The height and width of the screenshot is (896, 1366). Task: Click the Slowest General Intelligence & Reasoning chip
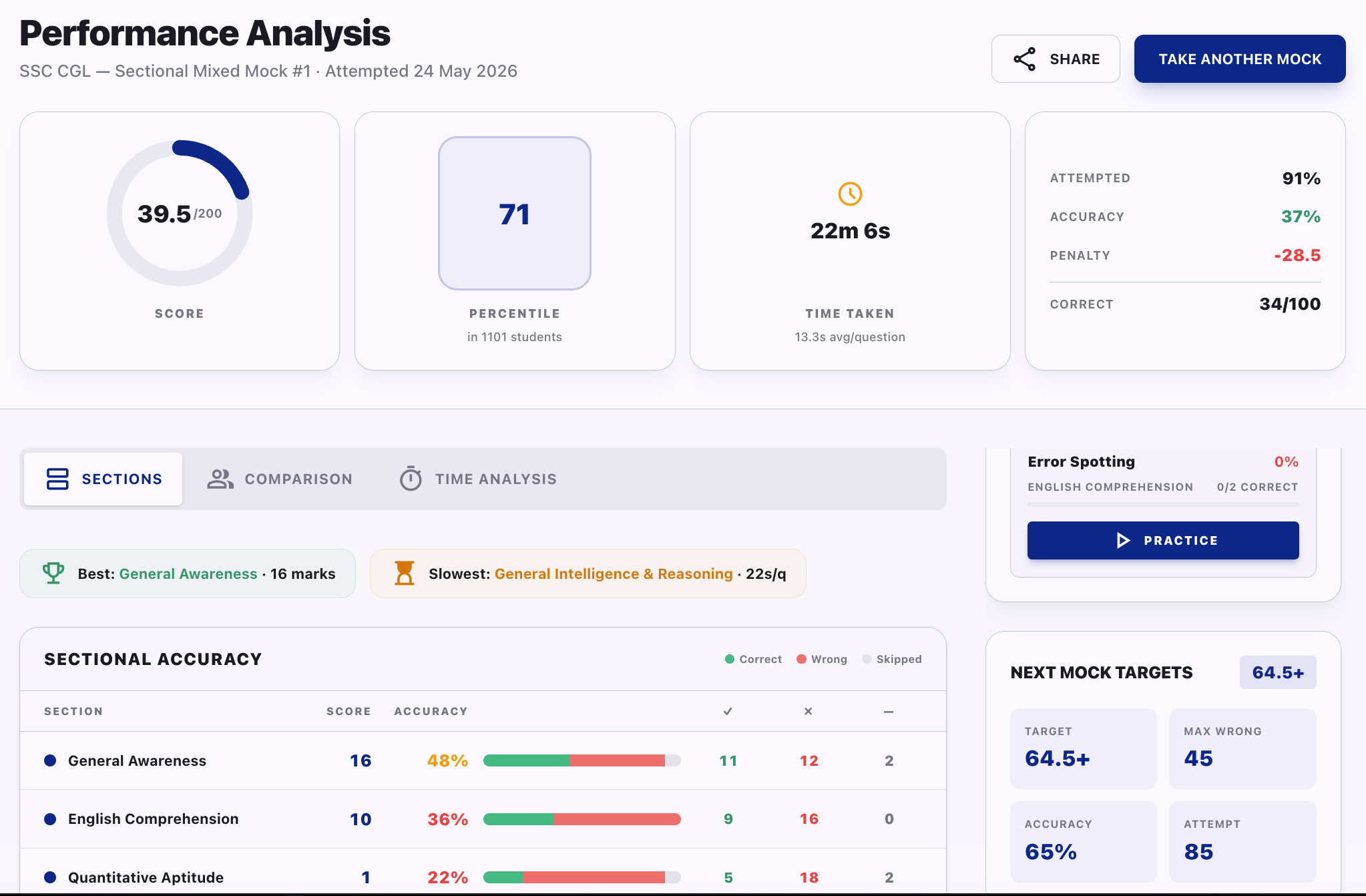click(588, 574)
